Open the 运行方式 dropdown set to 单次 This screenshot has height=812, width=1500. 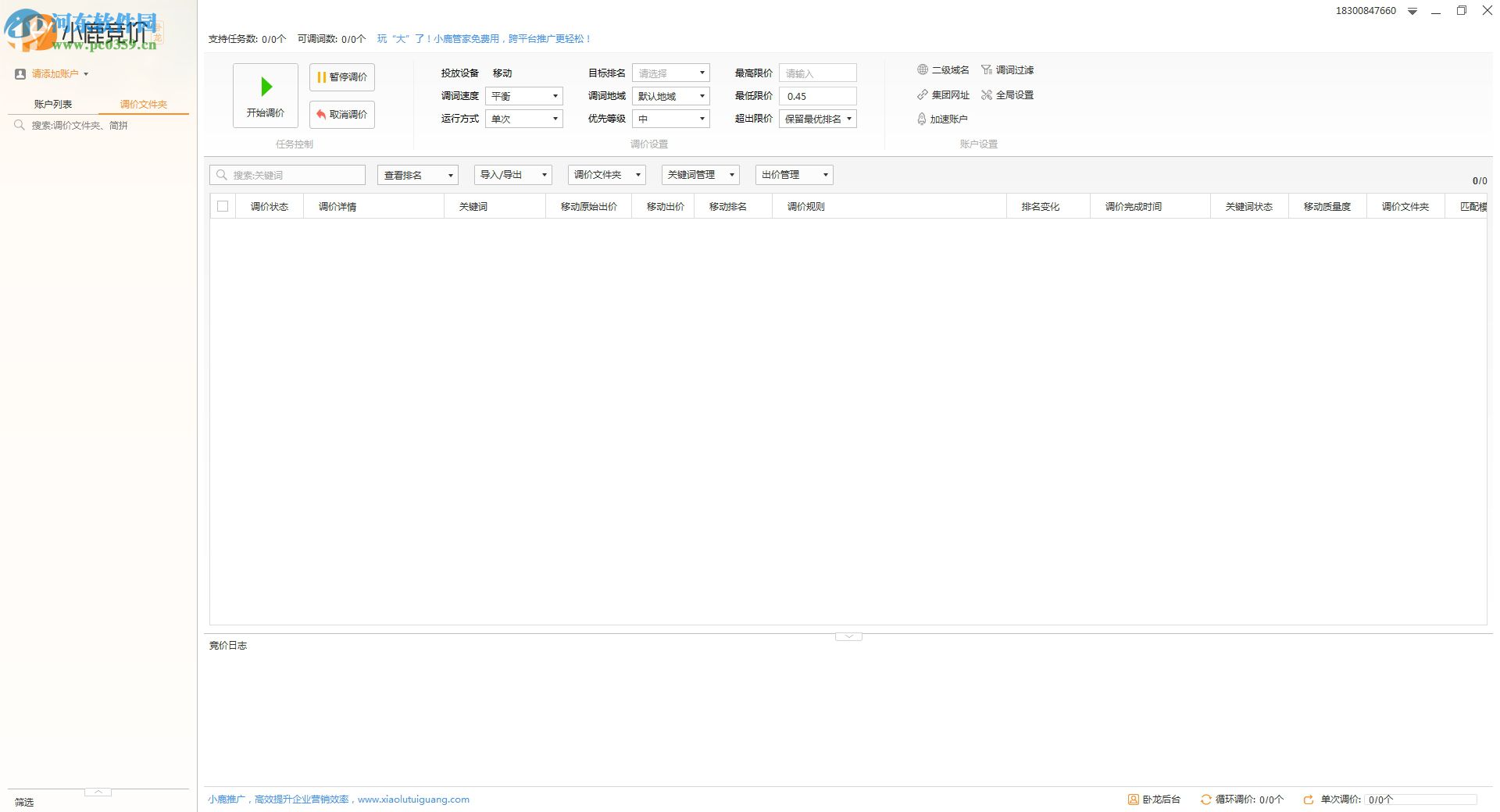click(524, 119)
